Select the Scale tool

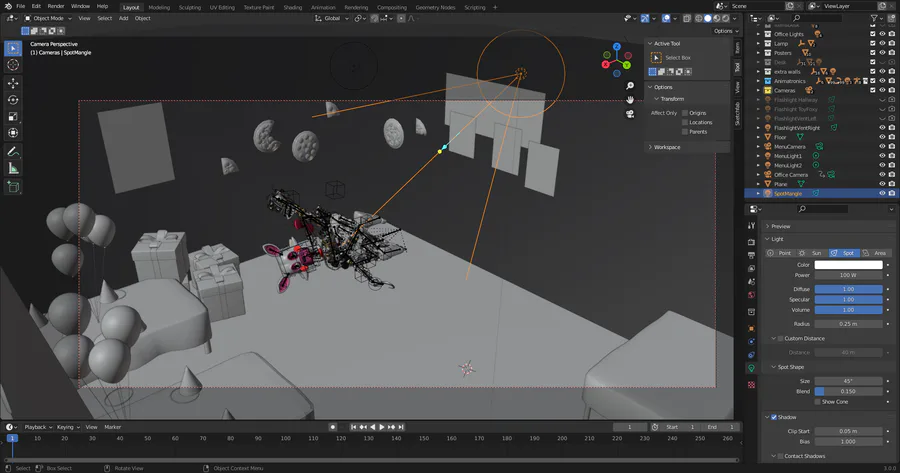[x=13, y=117]
